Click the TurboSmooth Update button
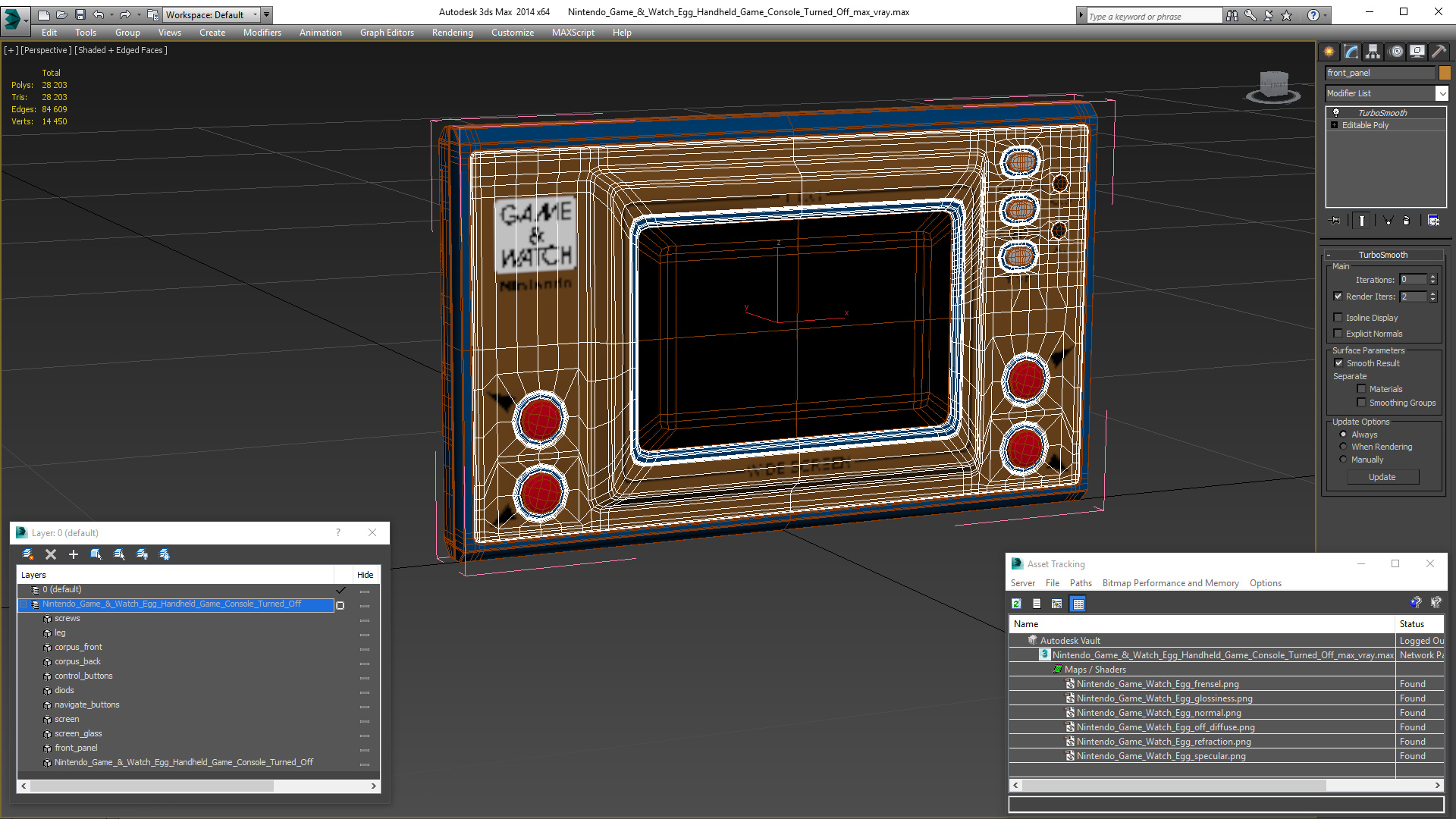Image resolution: width=1456 pixels, height=819 pixels. 1382,477
